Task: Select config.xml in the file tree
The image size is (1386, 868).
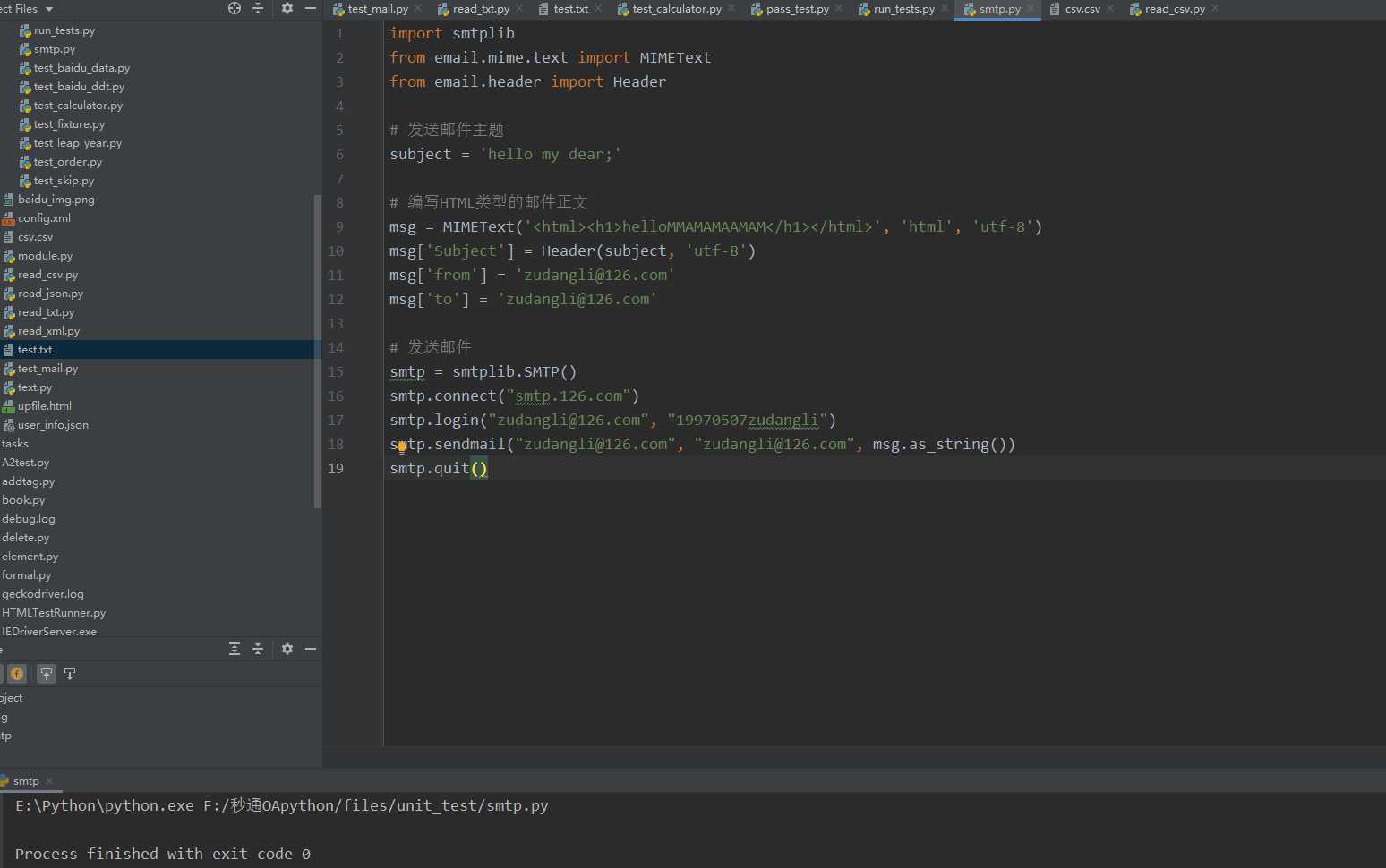Action: tap(44, 218)
